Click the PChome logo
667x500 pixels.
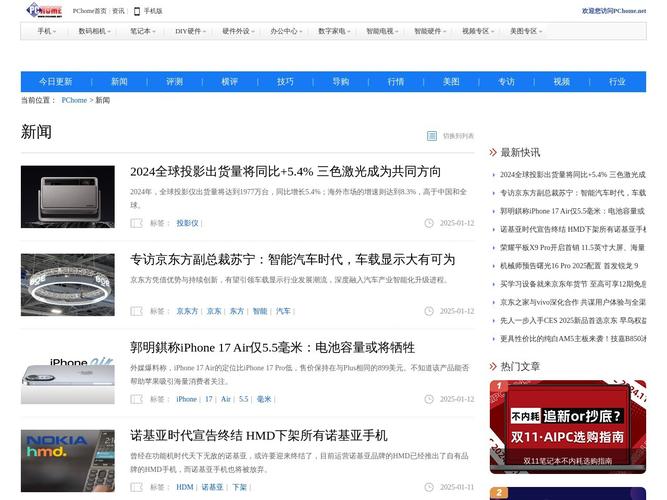click(44, 10)
